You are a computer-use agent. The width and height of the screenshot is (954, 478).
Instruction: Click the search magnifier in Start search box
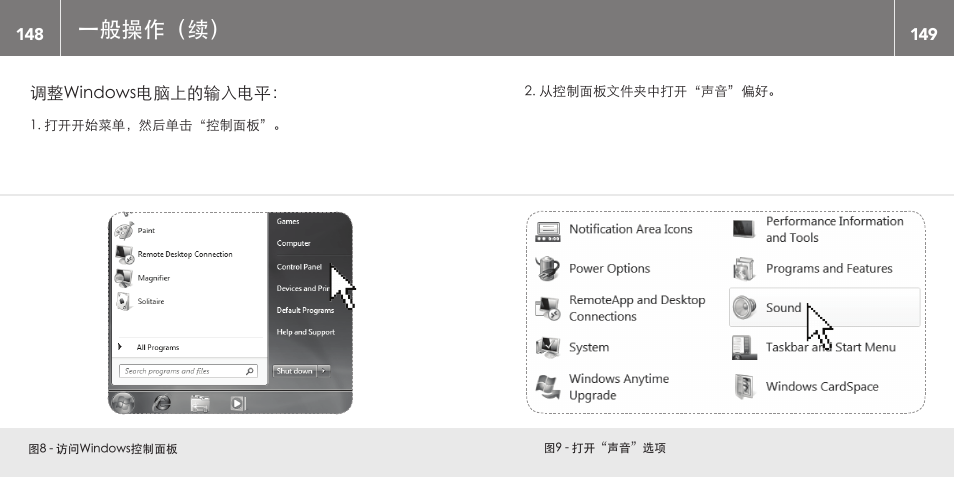tap(249, 371)
